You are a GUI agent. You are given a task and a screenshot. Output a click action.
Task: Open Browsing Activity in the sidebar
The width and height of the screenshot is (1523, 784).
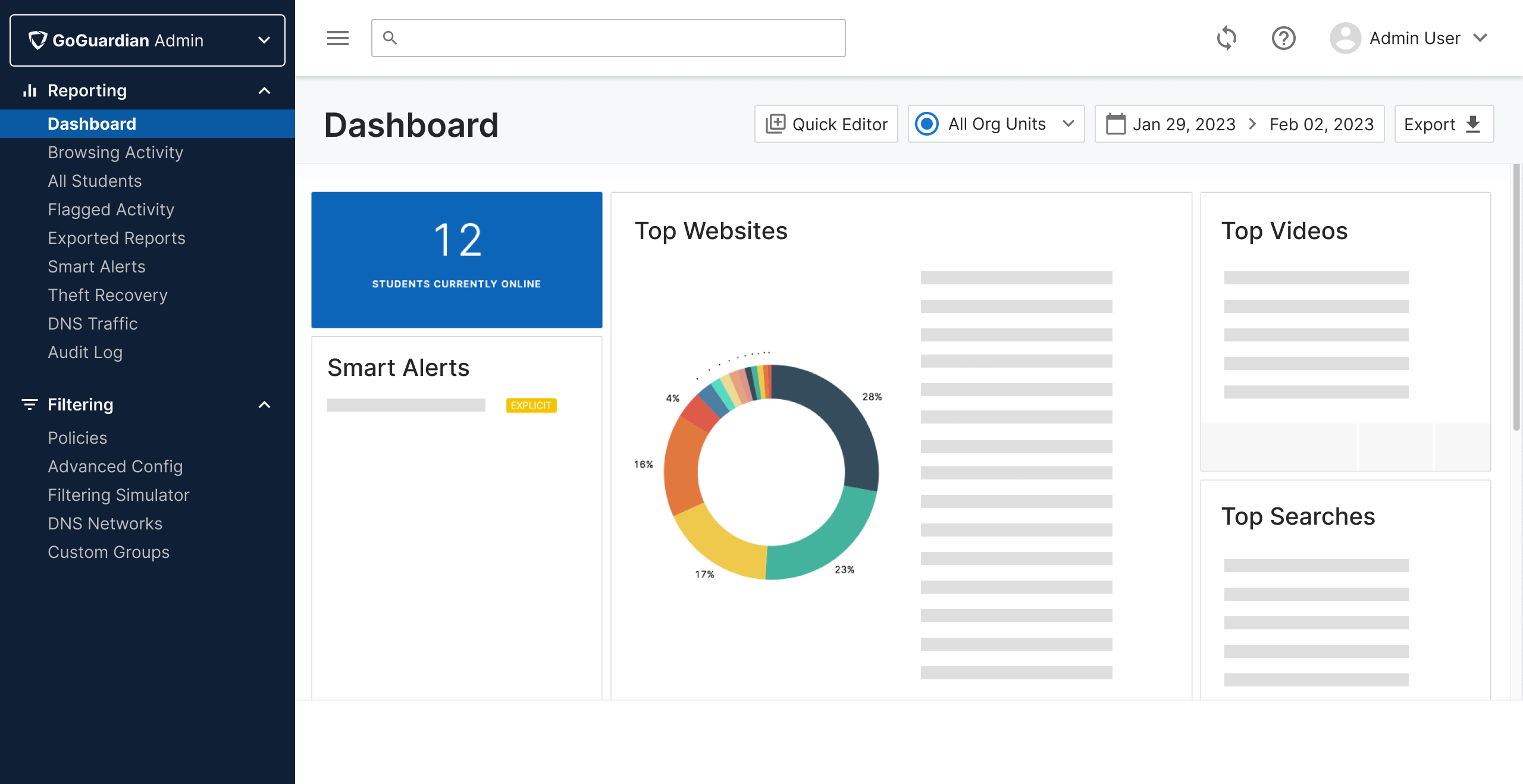(x=115, y=152)
